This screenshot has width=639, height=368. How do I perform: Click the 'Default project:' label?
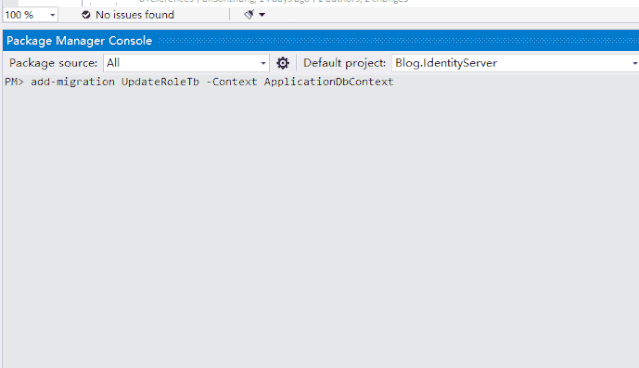tap(344, 63)
